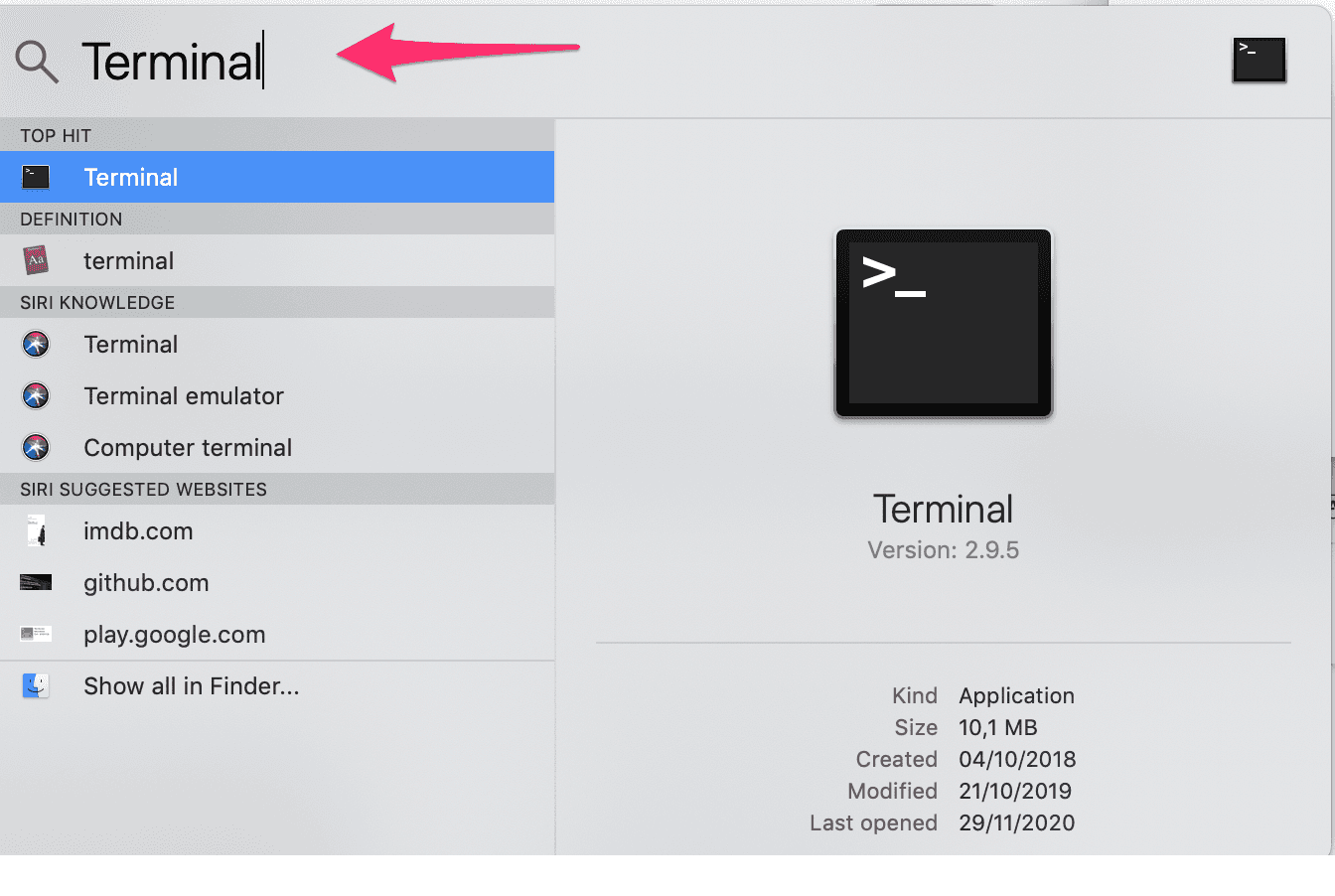Open the Terminal emulator Siri Knowledge result
The image size is (1335, 896).
184,396
